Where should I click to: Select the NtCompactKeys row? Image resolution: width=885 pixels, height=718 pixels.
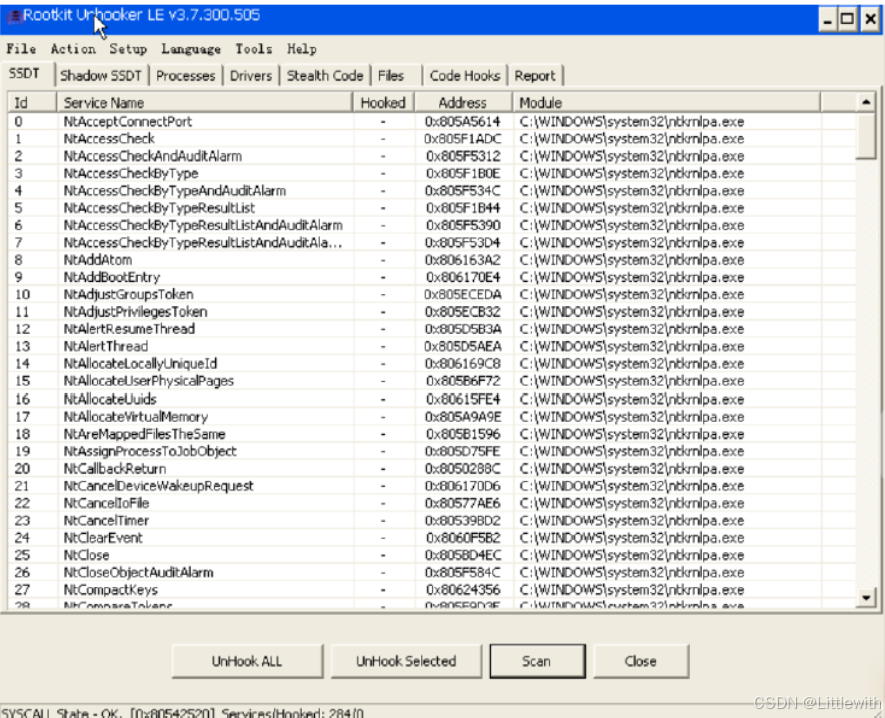click(x=432, y=590)
